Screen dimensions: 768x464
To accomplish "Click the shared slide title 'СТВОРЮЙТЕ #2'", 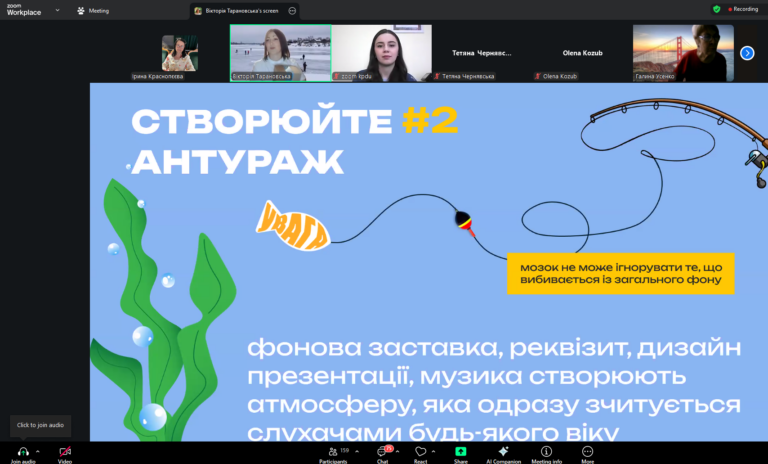I will [x=294, y=121].
